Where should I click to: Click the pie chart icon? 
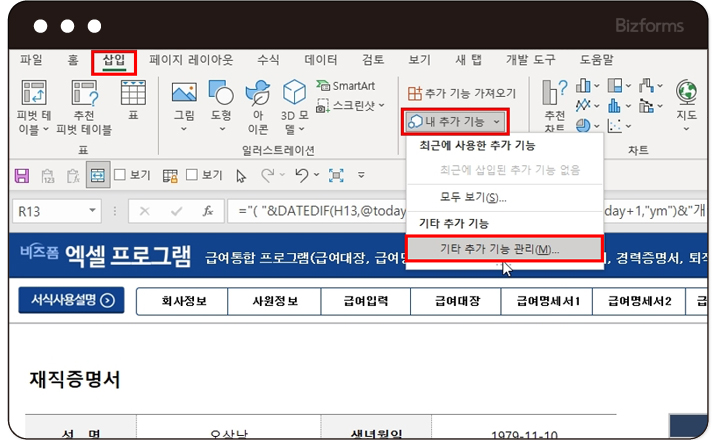tap(583, 125)
